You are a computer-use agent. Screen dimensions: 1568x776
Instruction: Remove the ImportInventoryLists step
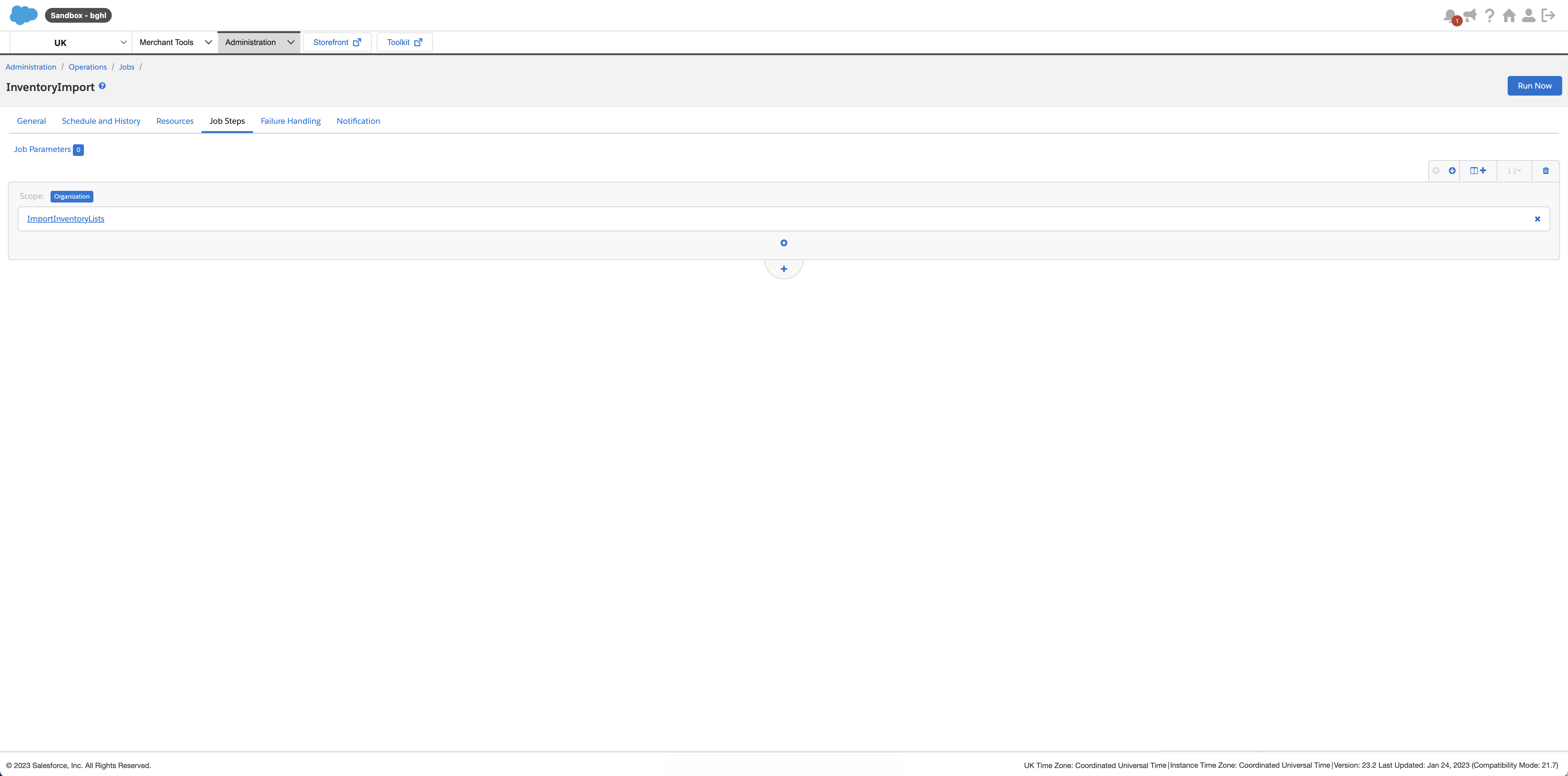tap(1538, 219)
